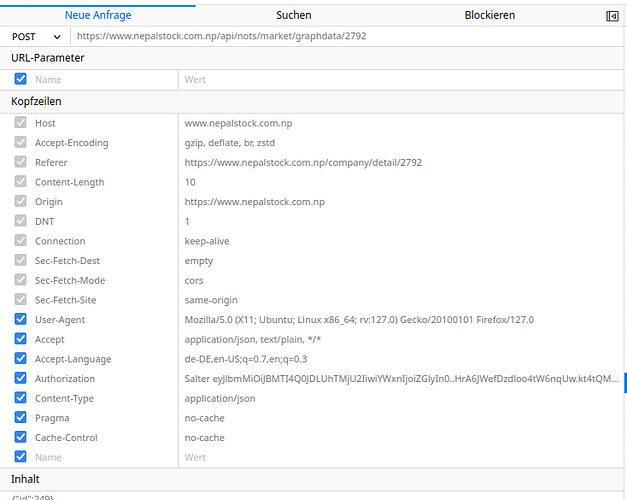
Task: Open the POST method dropdown
Action: click(x=35, y=36)
